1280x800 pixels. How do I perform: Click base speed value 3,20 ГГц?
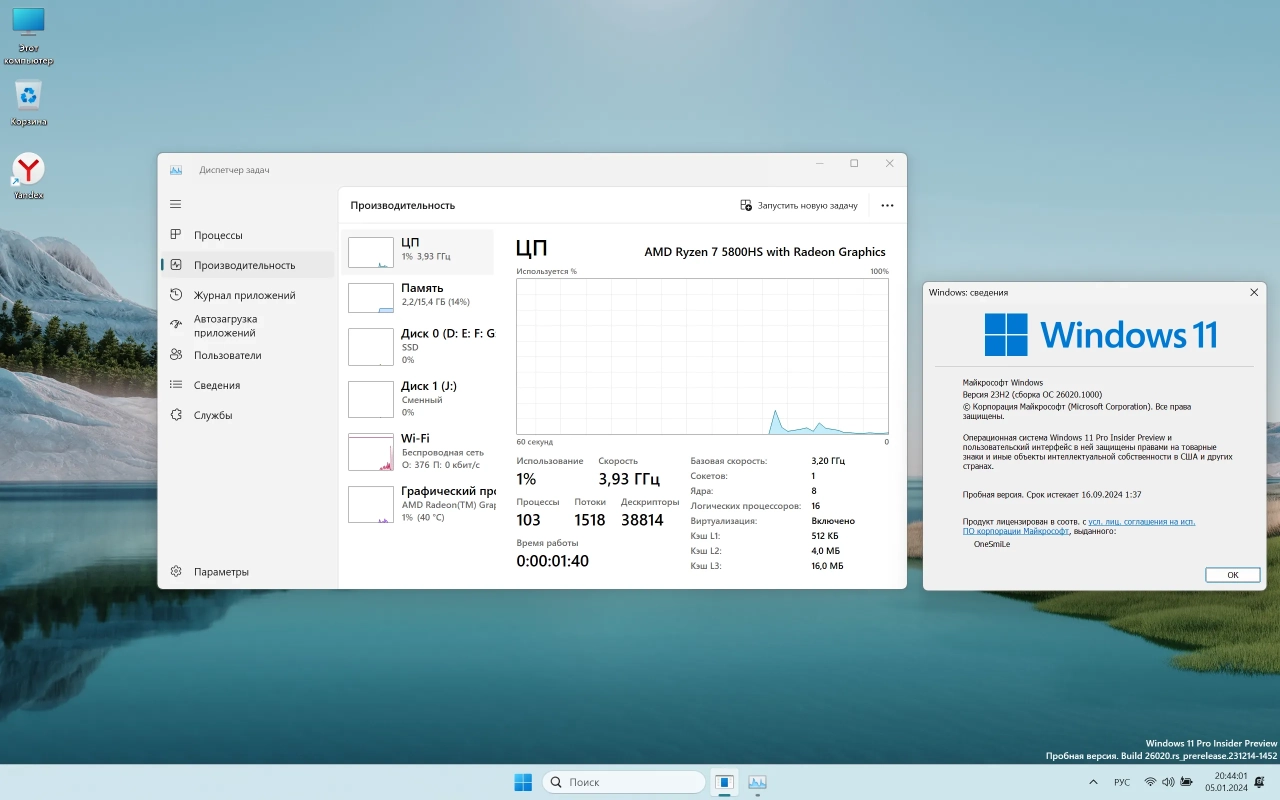coord(828,461)
